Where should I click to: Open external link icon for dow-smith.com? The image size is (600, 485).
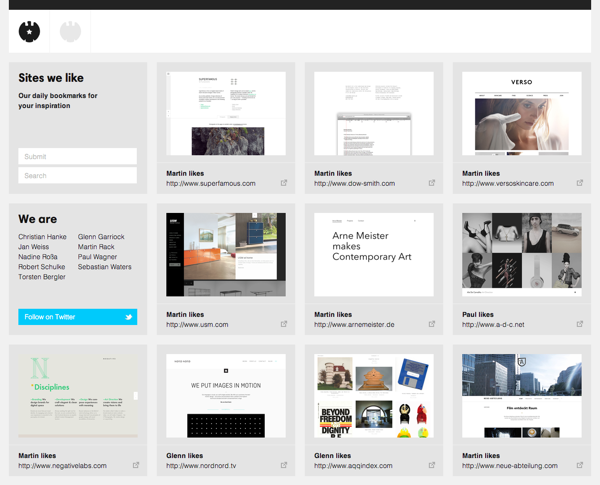pyautogui.click(x=432, y=183)
